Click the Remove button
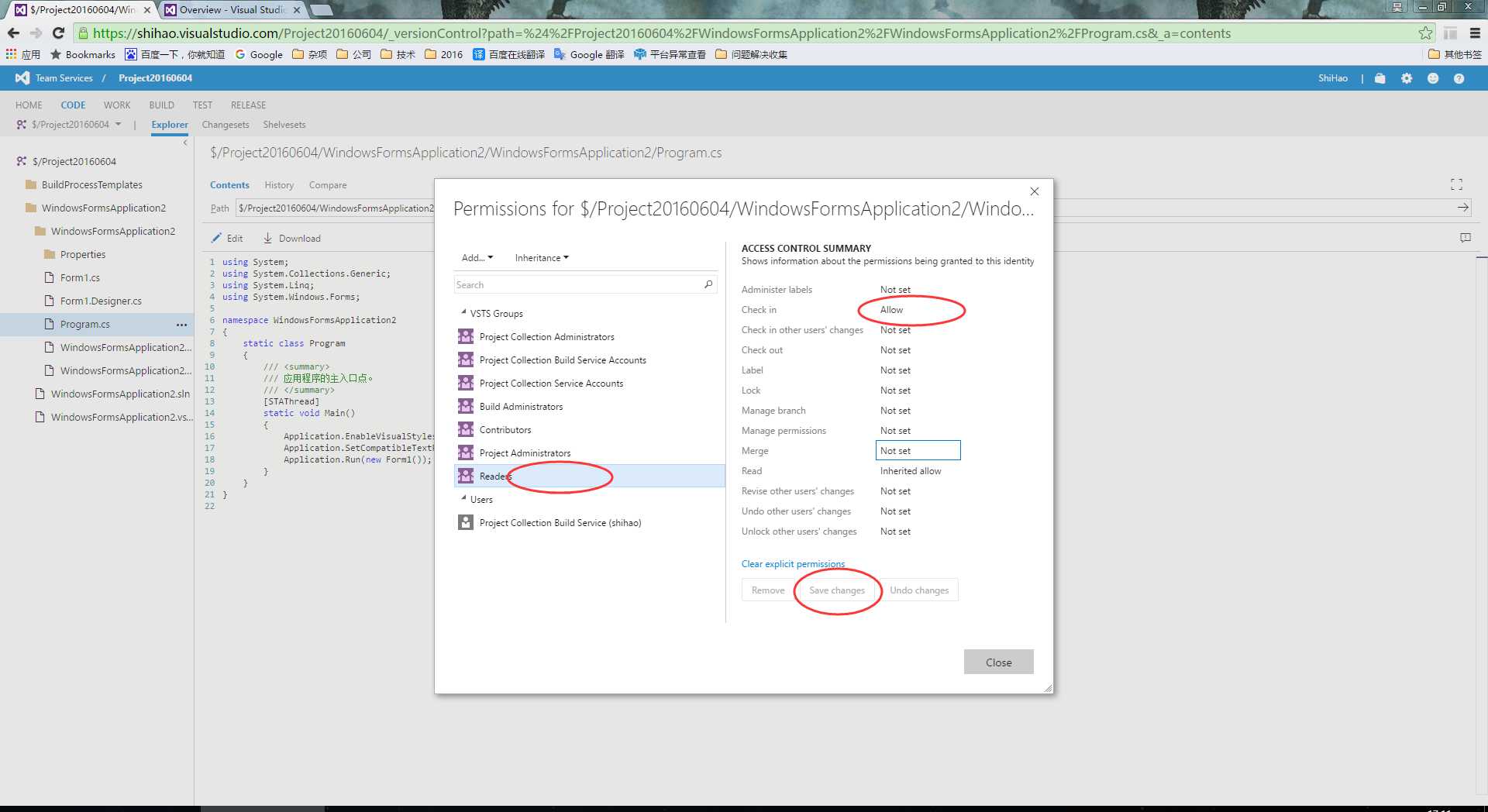The image size is (1488, 812). [x=768, y=590]
